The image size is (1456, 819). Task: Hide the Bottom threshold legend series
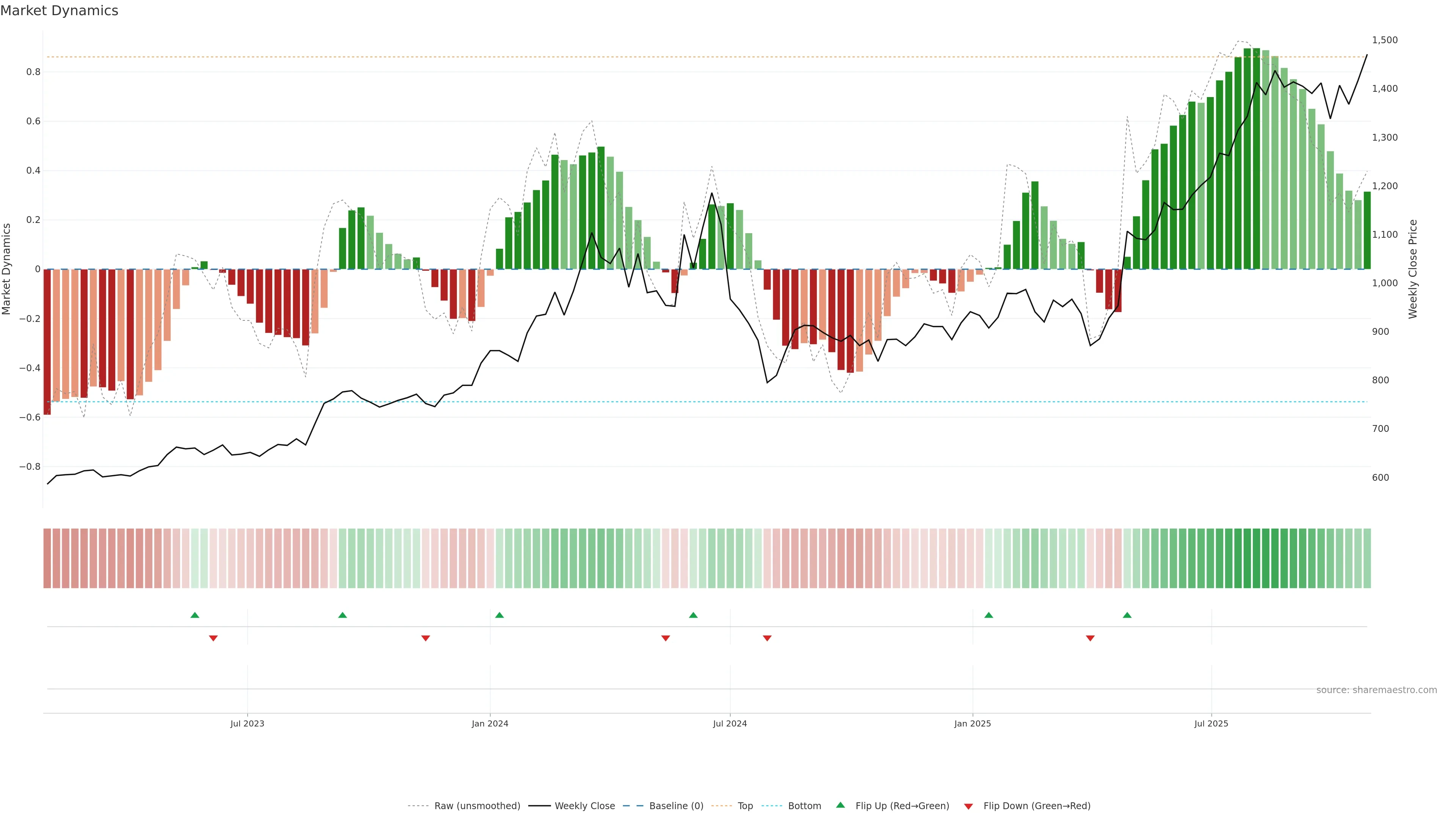[x=804, y=806]
